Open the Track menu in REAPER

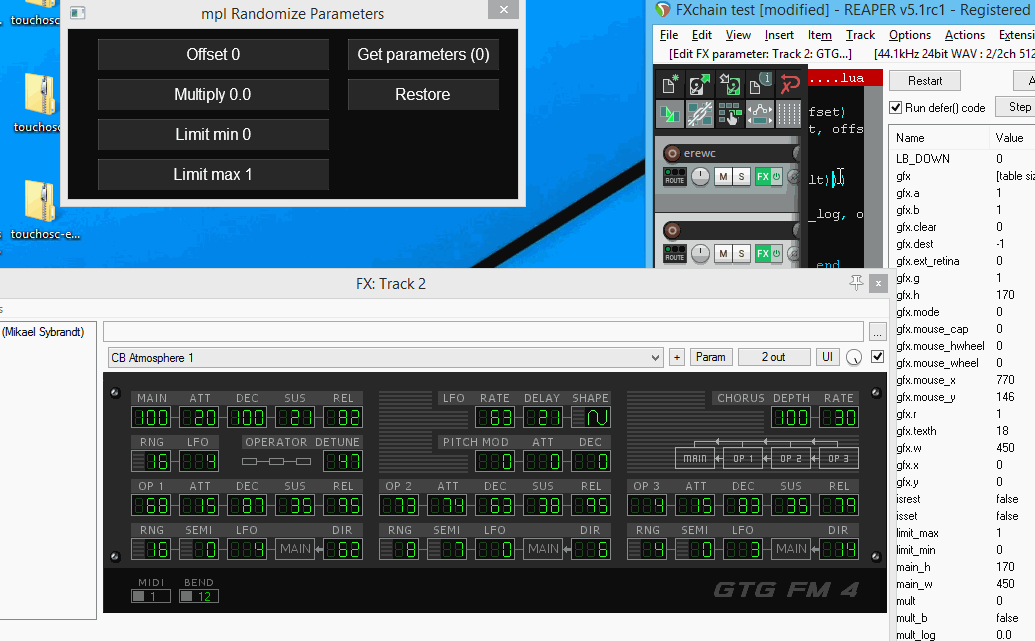tap(860, 35)
